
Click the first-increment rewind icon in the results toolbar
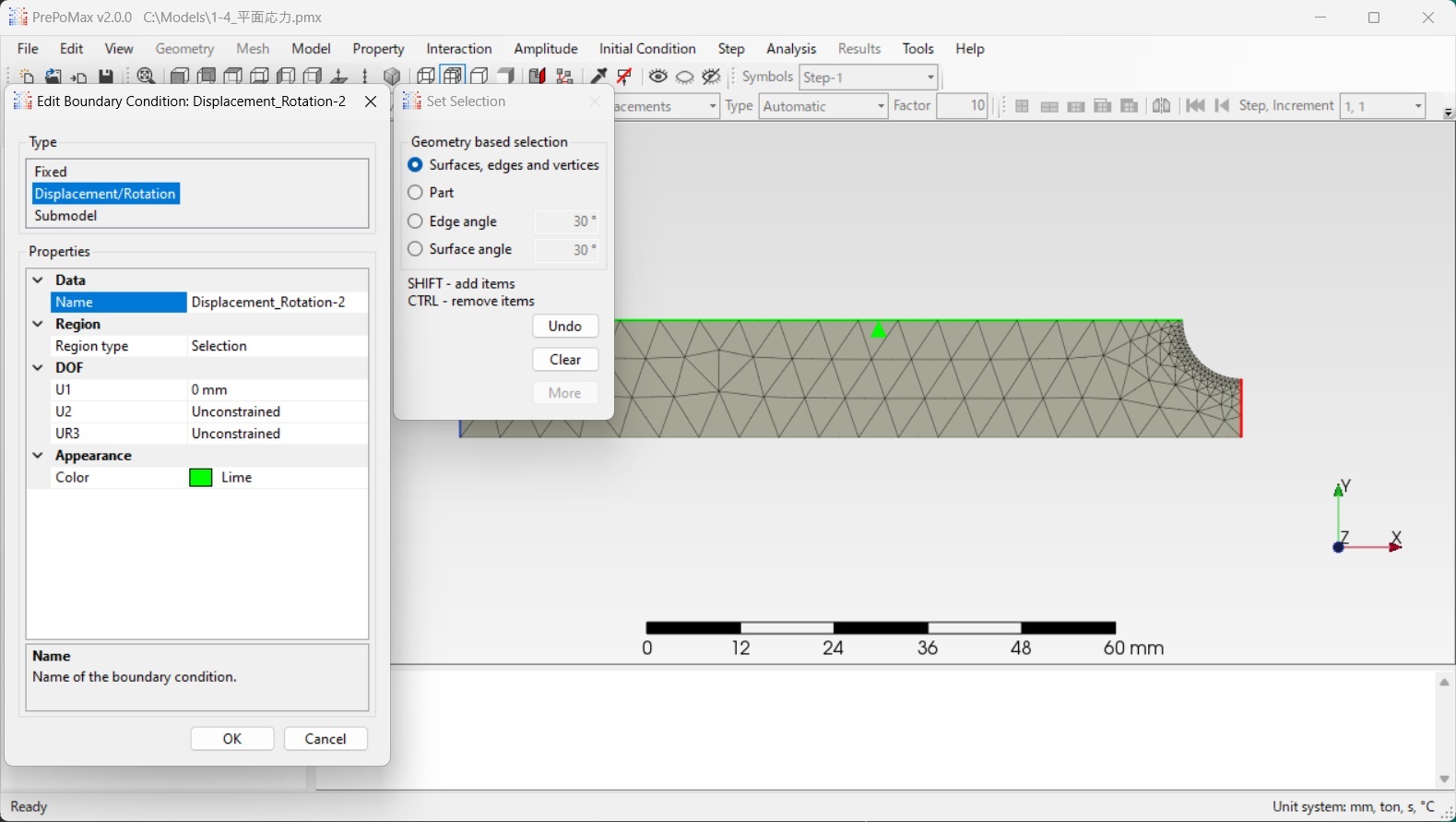point(1195,106)
